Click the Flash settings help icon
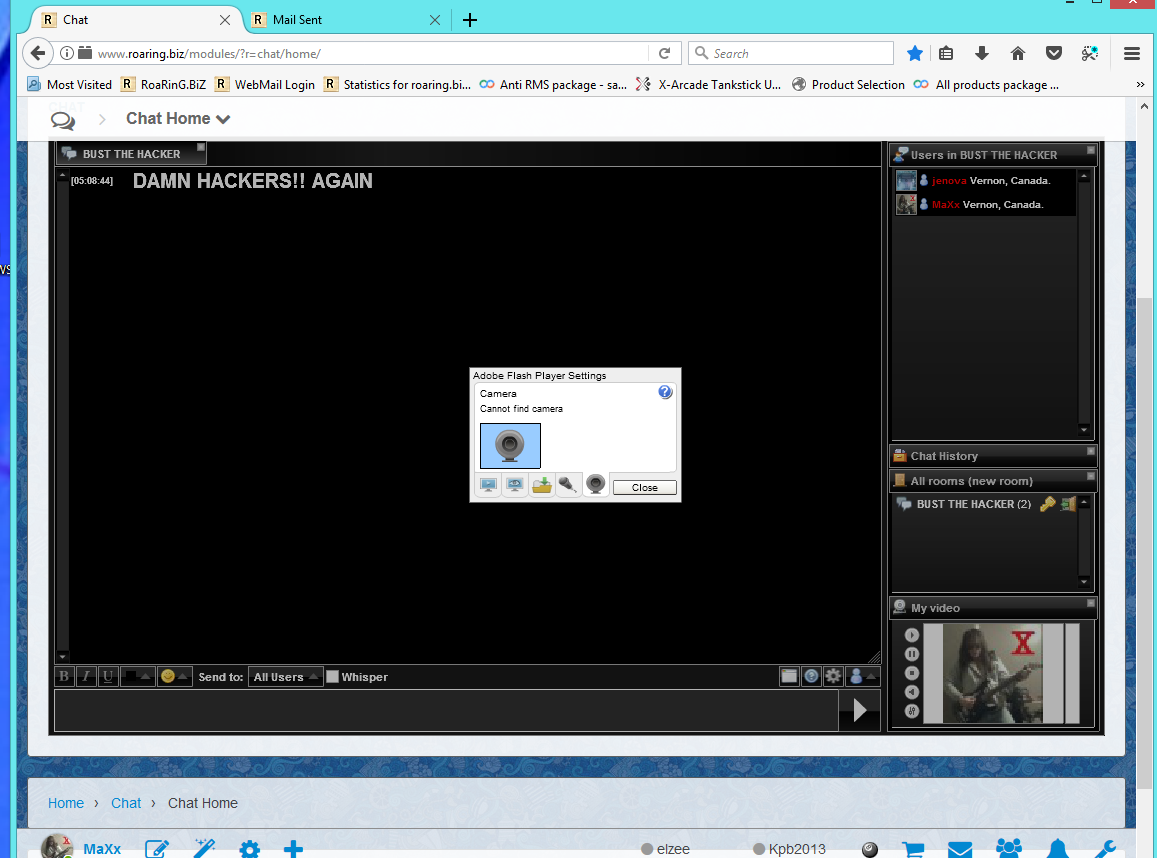 pos(665,392)
